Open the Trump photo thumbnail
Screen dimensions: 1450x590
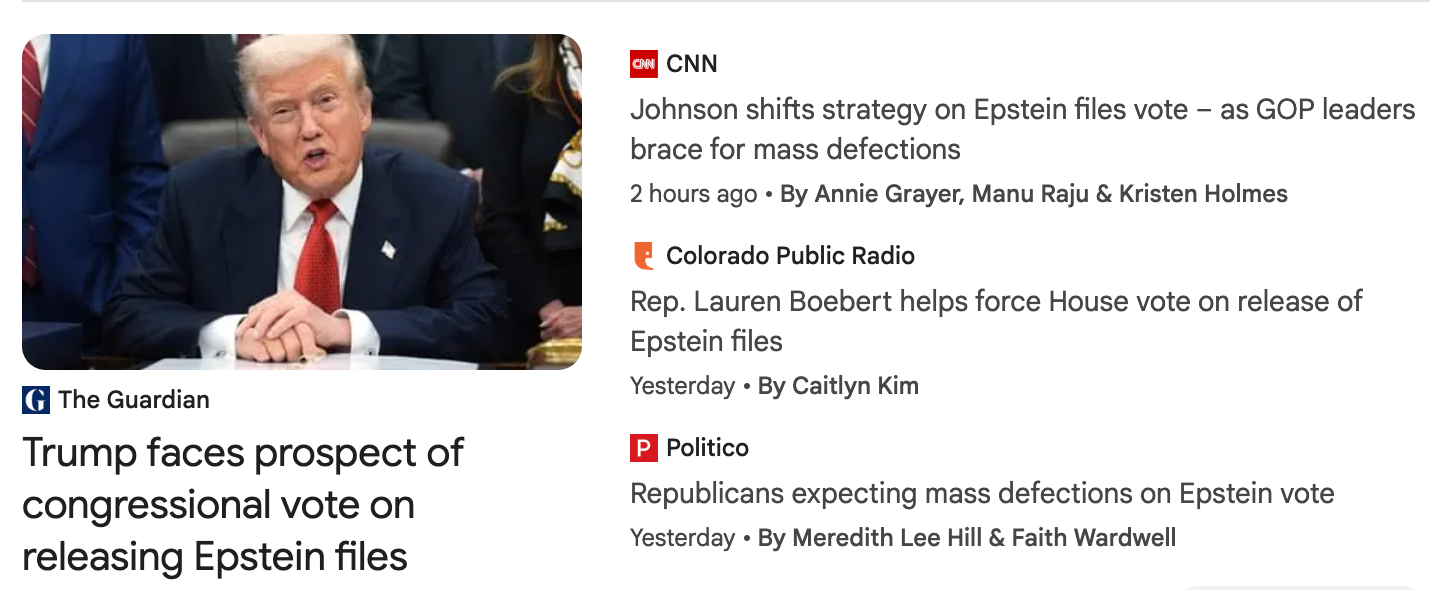coord(302,202)
